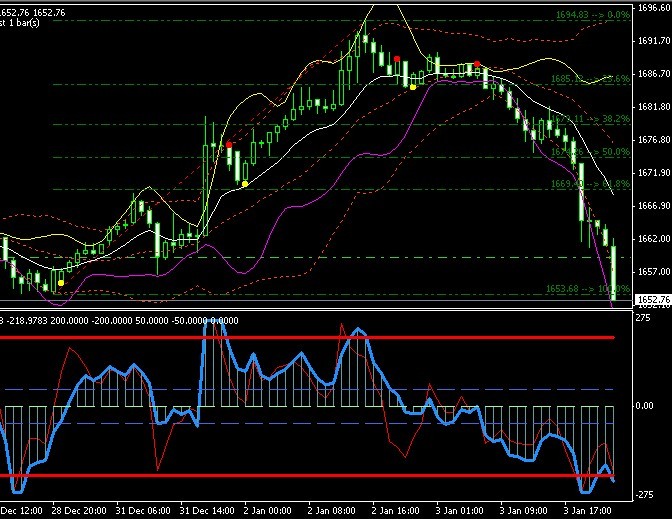672x519 pixels.
Task: Click the 0.00 indicator scale label
Action: coord(646,406)
